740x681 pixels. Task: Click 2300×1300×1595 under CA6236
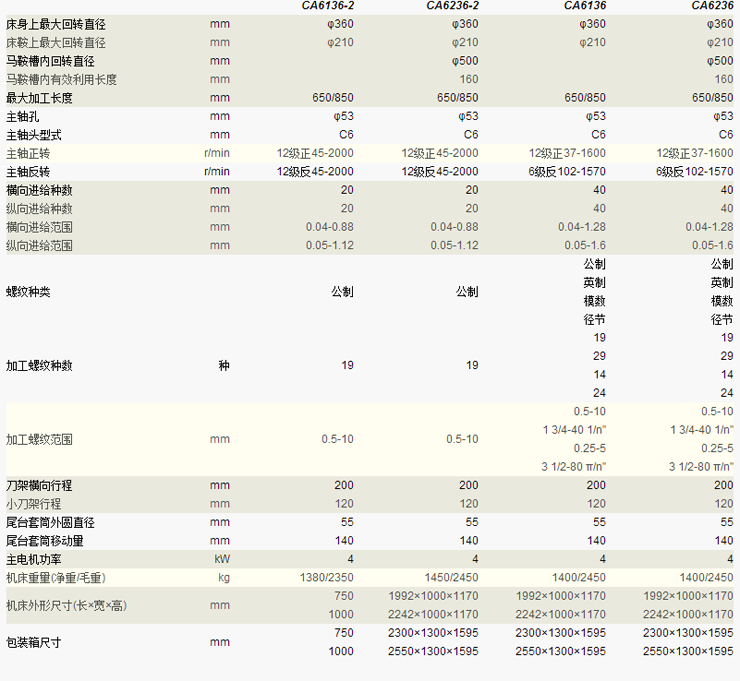[688, 632]
